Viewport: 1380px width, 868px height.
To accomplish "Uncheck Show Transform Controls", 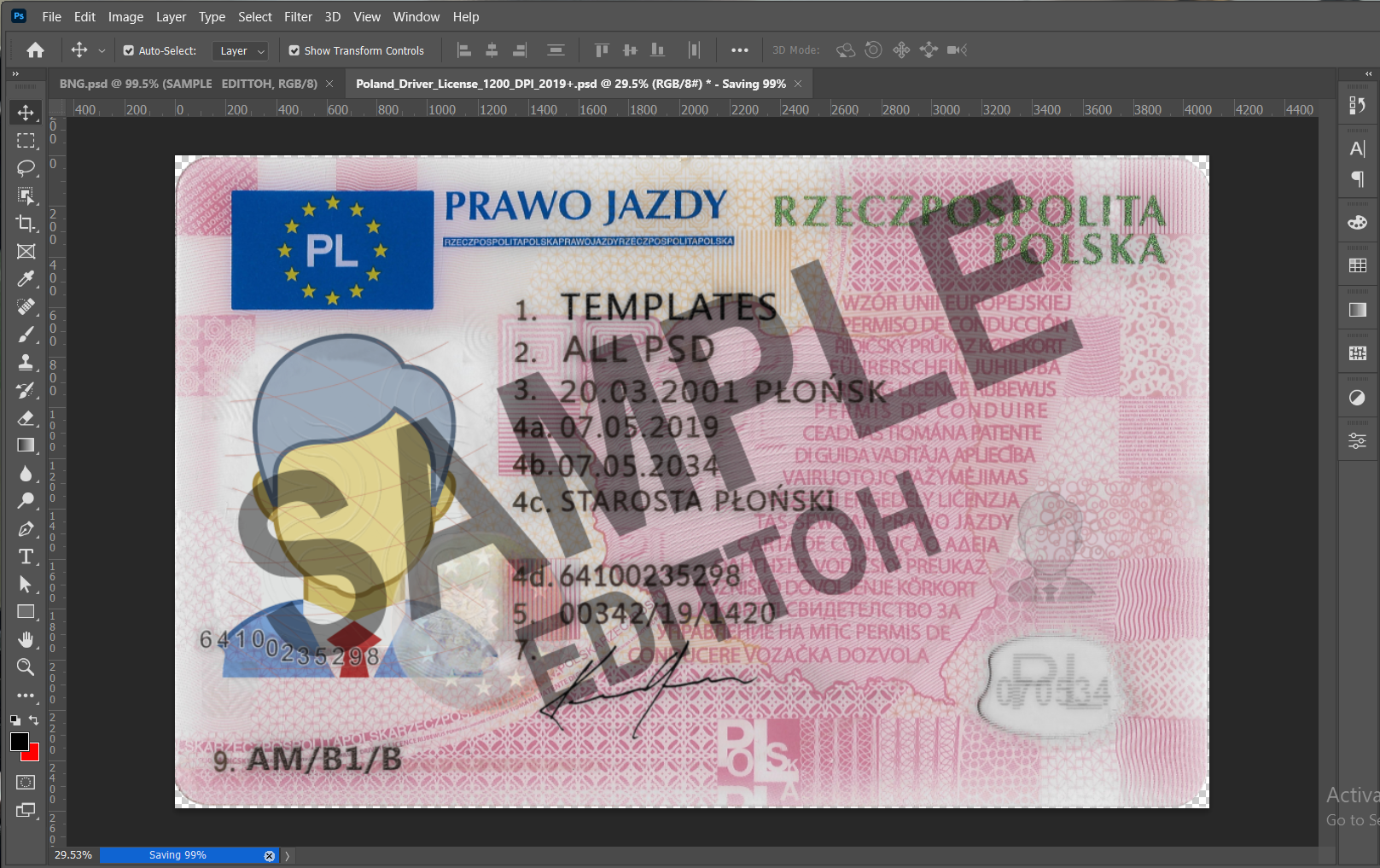I will click(x=294, y=50).
